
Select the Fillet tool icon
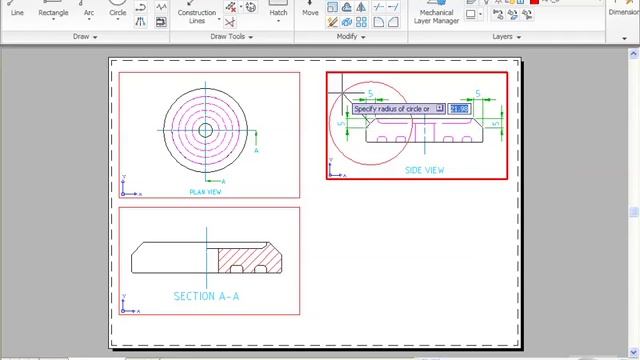(x=379, y=22)
